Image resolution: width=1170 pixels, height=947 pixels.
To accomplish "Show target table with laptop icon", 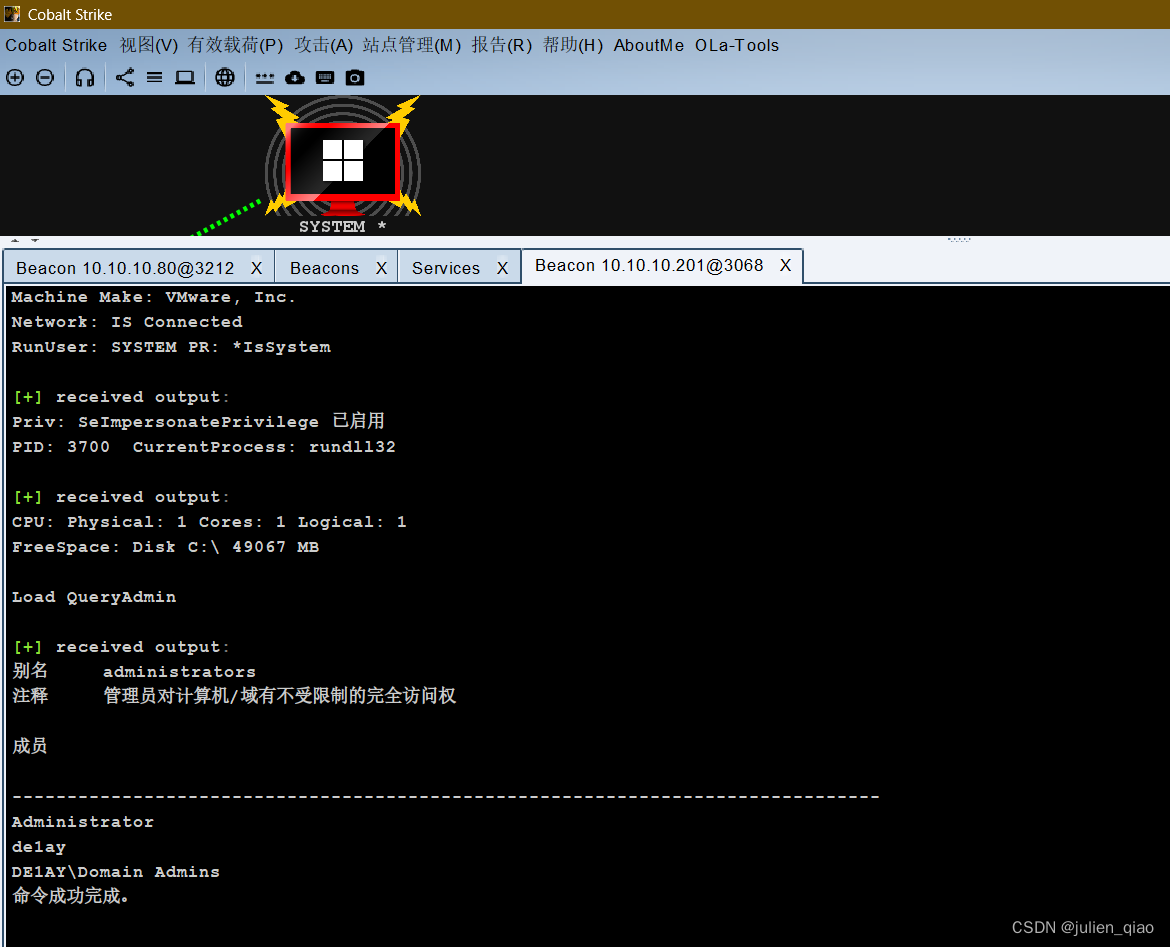I will pyautogui.click(x=185, y=78).
